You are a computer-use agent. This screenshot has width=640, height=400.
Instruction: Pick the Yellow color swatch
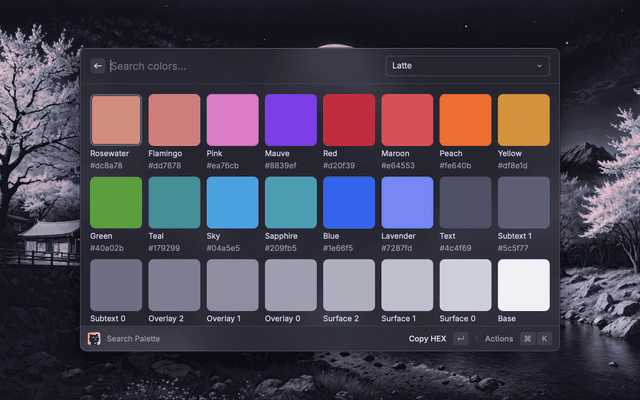pos(524,120)
